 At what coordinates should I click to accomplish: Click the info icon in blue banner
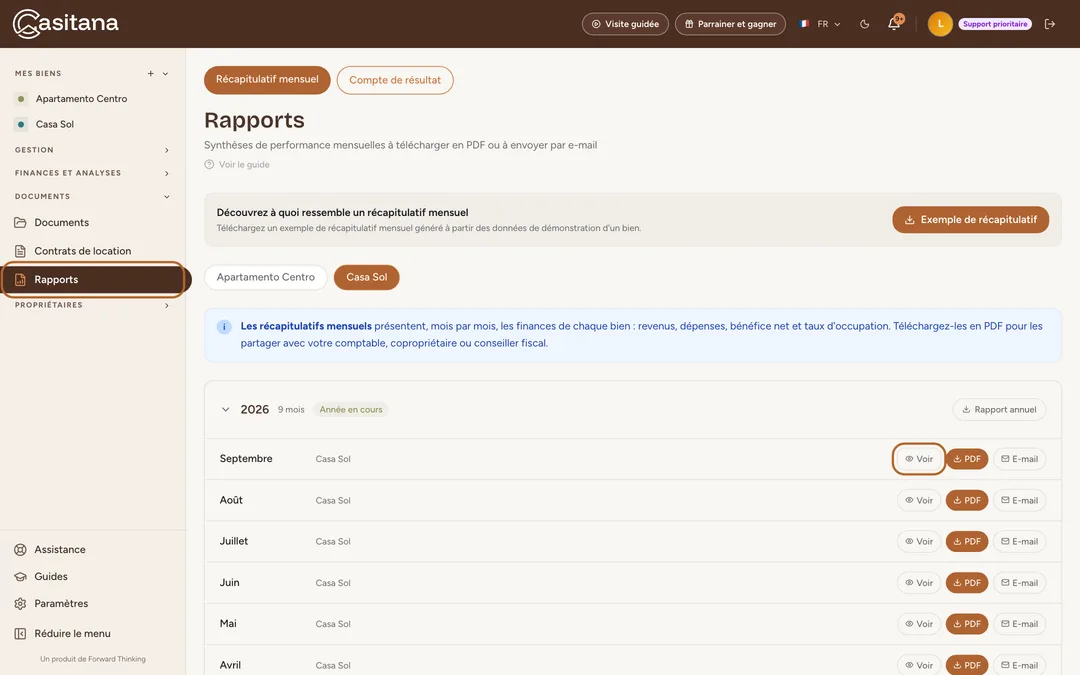pos(224,327)
